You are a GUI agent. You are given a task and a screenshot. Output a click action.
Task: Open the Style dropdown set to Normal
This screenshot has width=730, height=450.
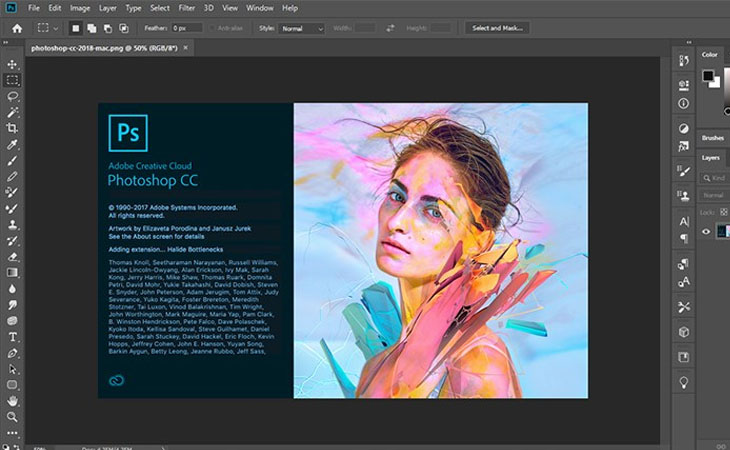click(301, 28)
